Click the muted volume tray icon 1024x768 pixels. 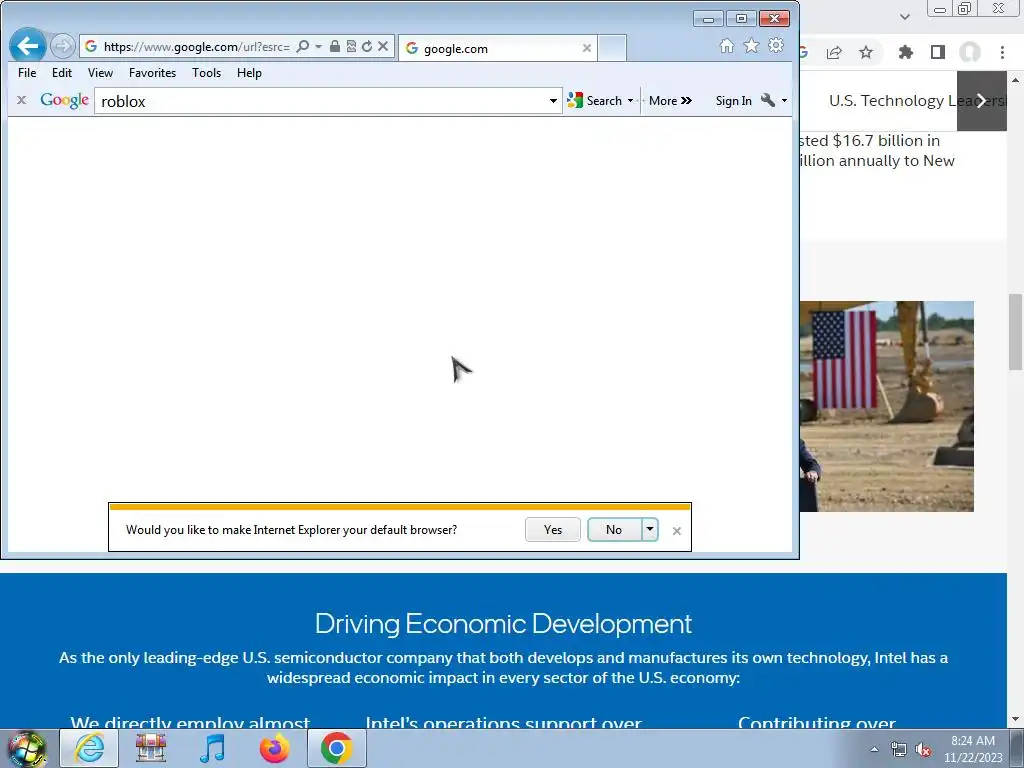click(x=923, y=750)
